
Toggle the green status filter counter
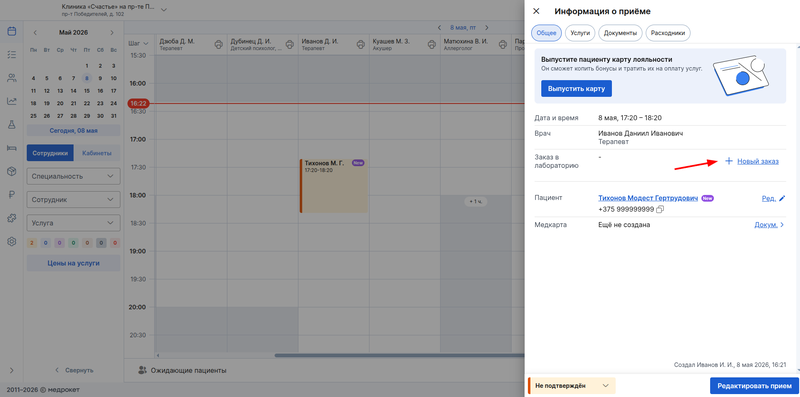coord(73,243)
